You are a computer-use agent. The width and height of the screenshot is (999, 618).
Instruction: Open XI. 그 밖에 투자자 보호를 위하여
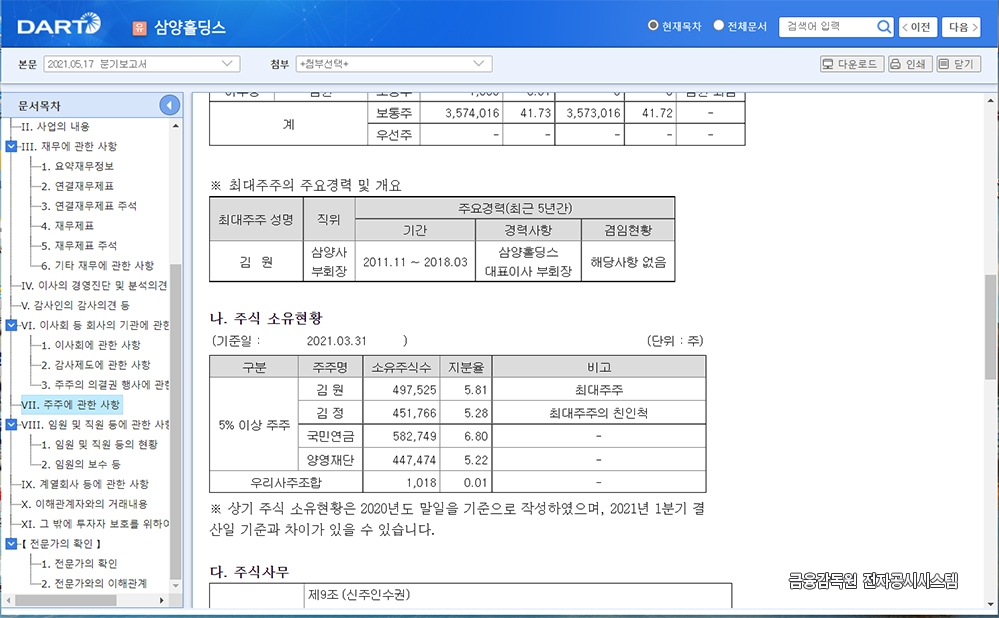(95, 524)
